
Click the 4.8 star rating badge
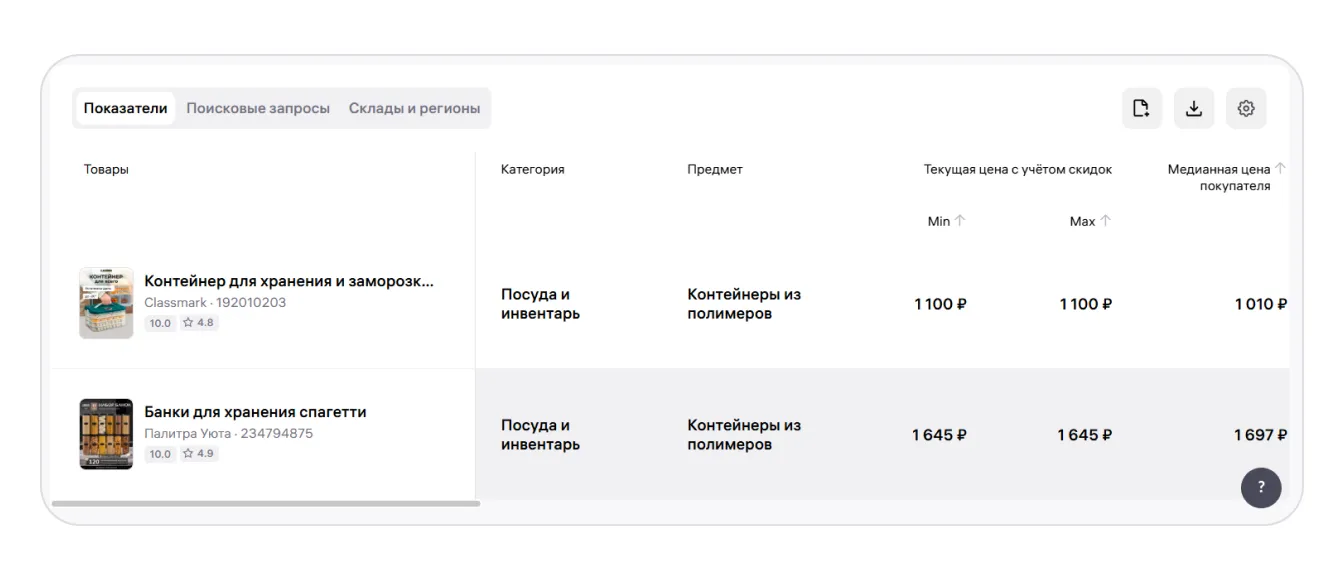[198, 323]
